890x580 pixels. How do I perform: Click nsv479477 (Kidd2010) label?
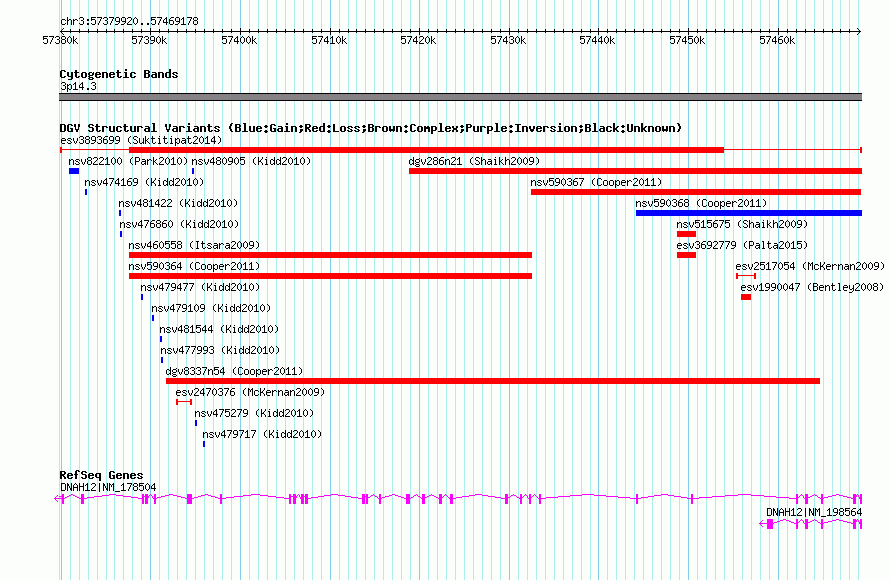(200, 287)
